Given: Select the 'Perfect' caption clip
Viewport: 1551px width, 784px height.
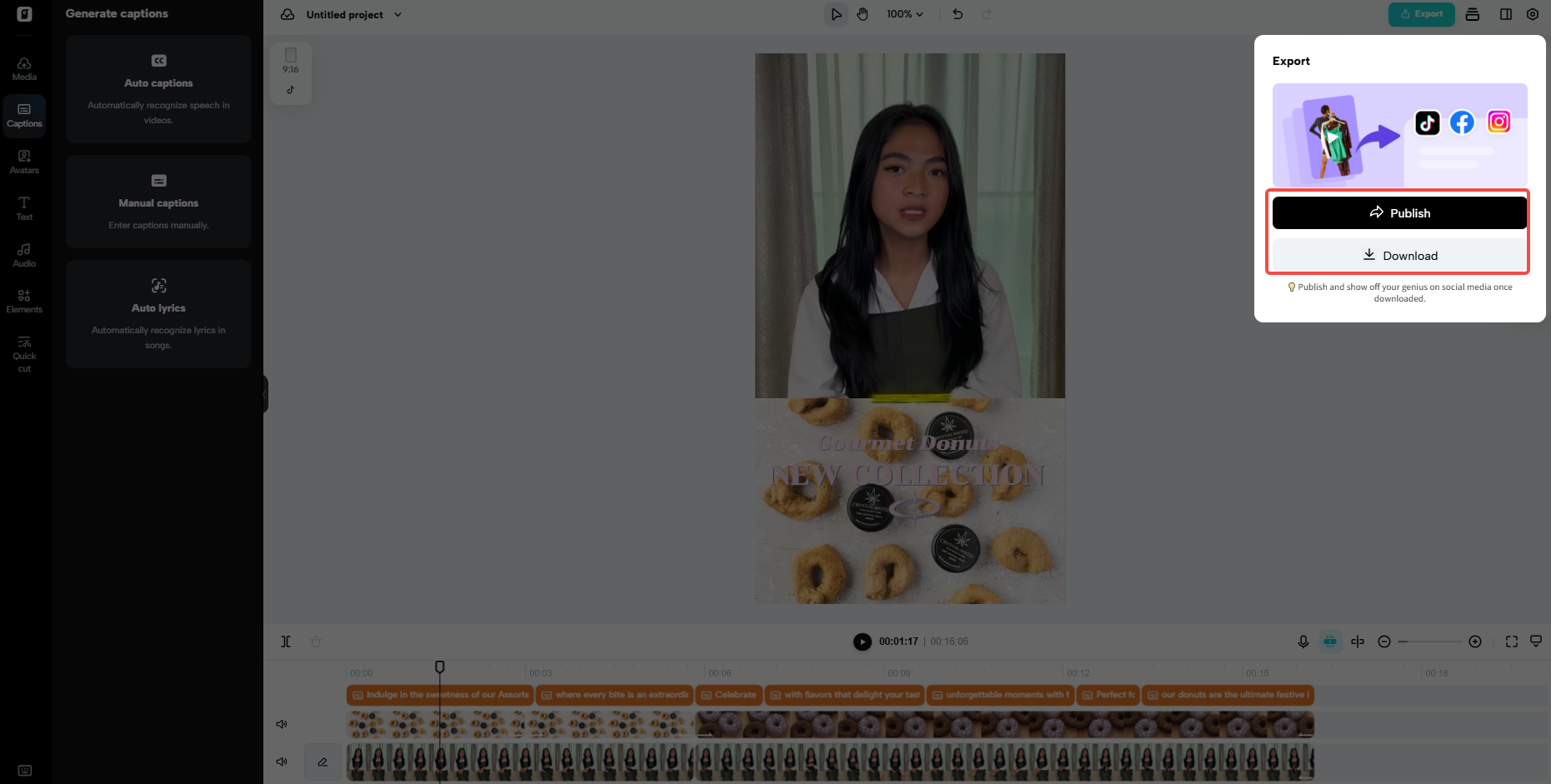Looking at the screenshot, I should click(x=1108, y=695).
